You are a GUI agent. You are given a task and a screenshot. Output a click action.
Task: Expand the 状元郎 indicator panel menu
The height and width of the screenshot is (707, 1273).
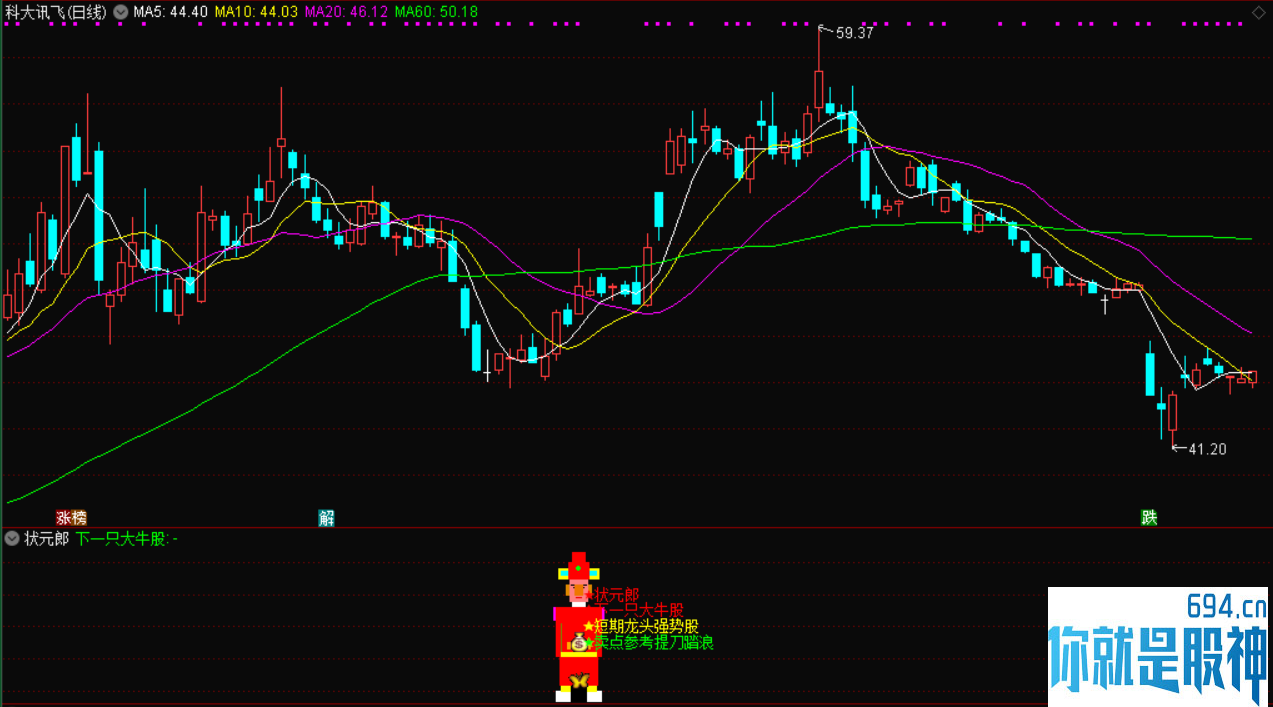[13, 538]
